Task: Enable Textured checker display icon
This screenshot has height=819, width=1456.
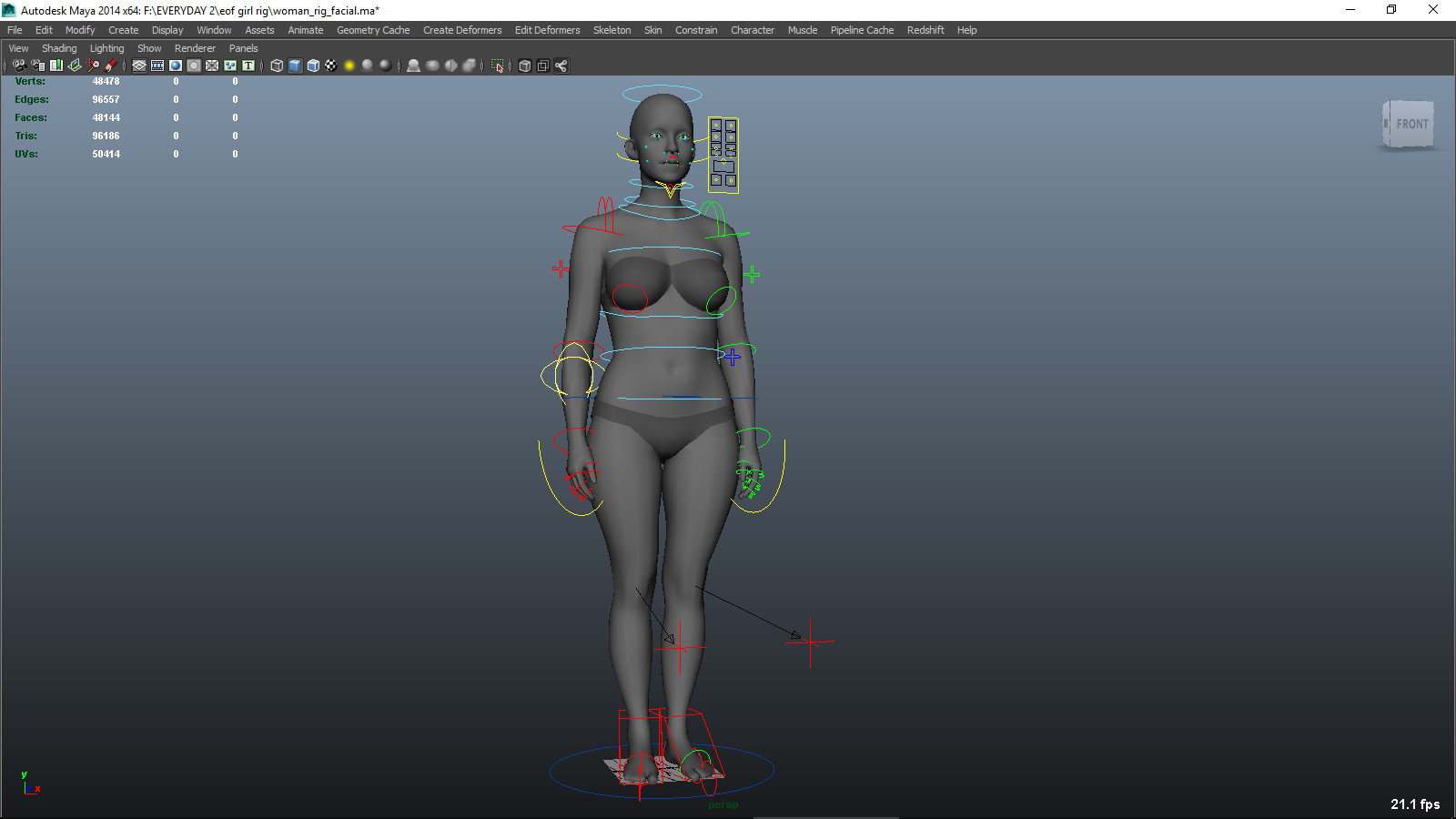Action: pyautogui.click(x=331, y=66)
